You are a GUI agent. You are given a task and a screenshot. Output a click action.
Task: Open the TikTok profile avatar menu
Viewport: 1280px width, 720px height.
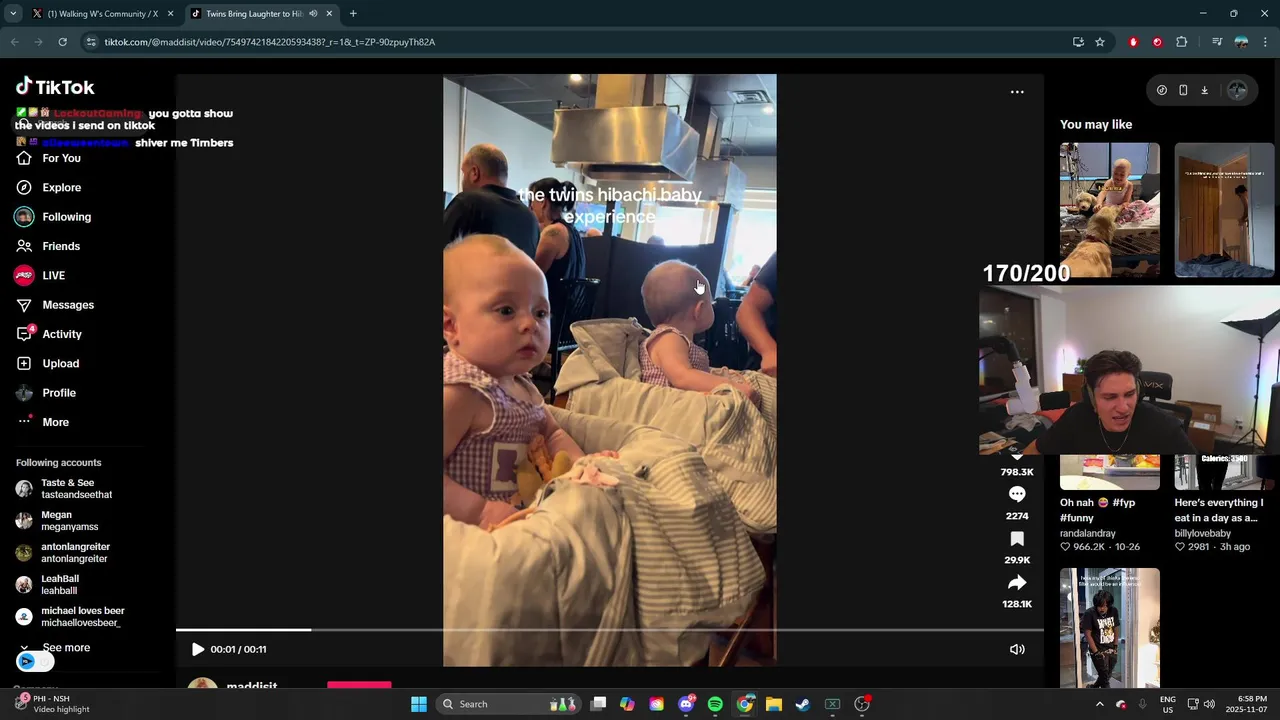[1237, 90]
